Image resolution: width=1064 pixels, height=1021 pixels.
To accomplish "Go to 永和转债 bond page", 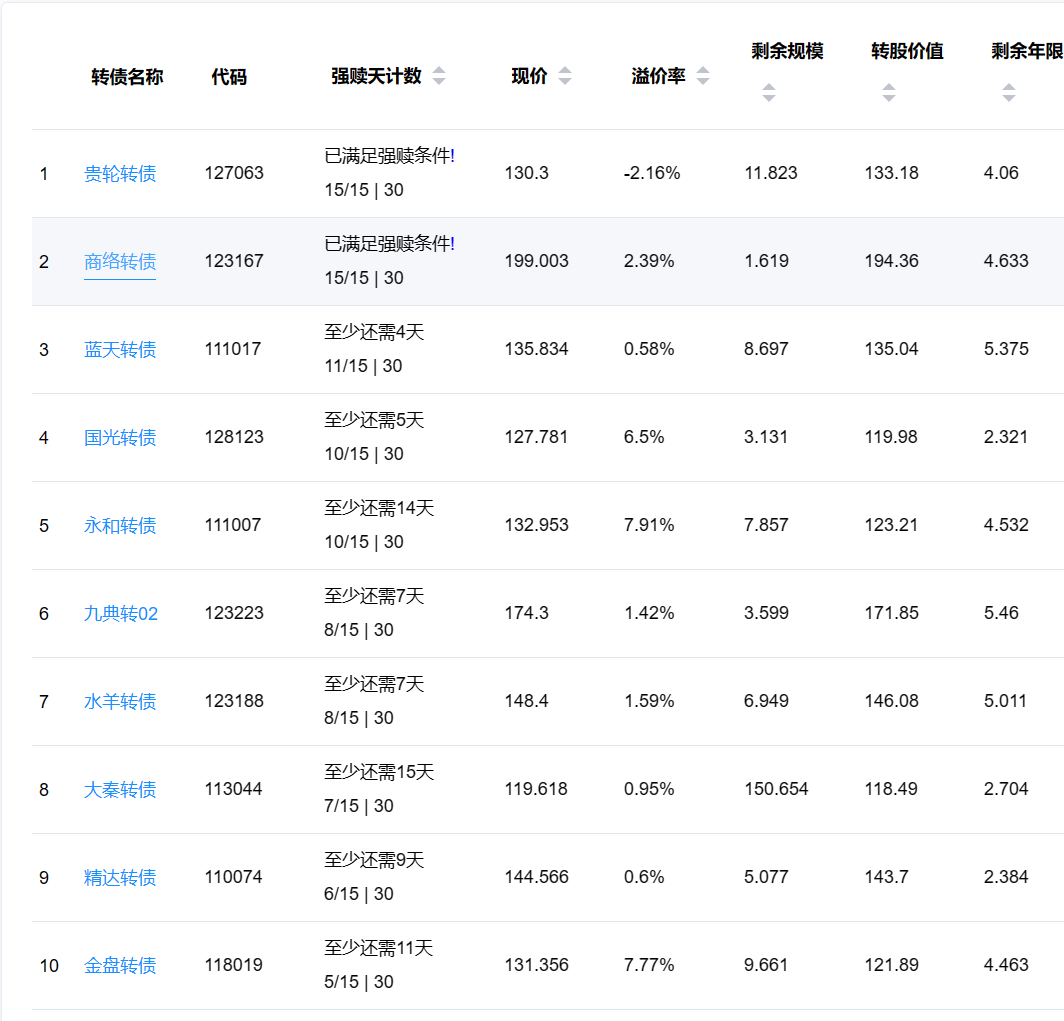I will point(120,526).
